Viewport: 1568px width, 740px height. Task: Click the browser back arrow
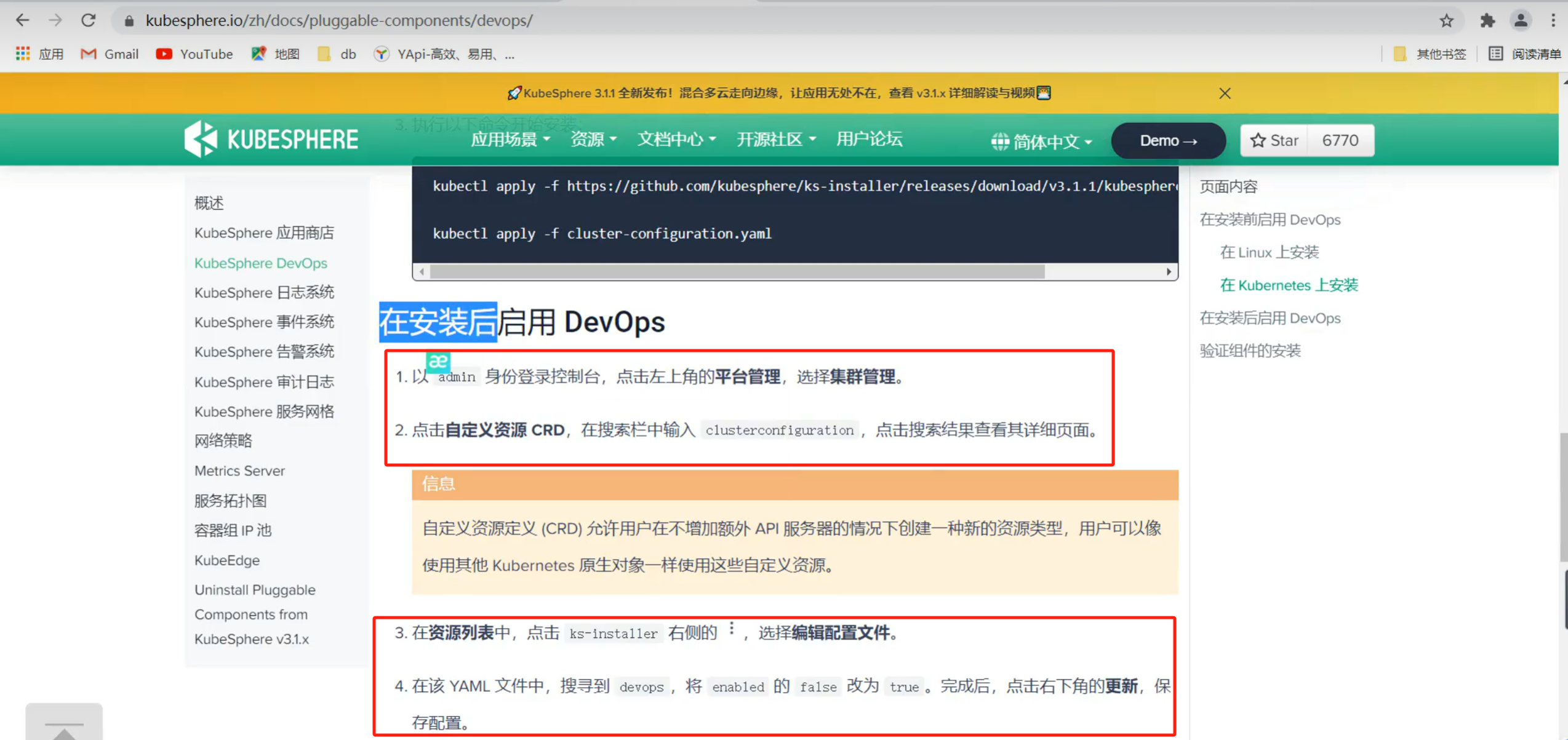[23, 20]
